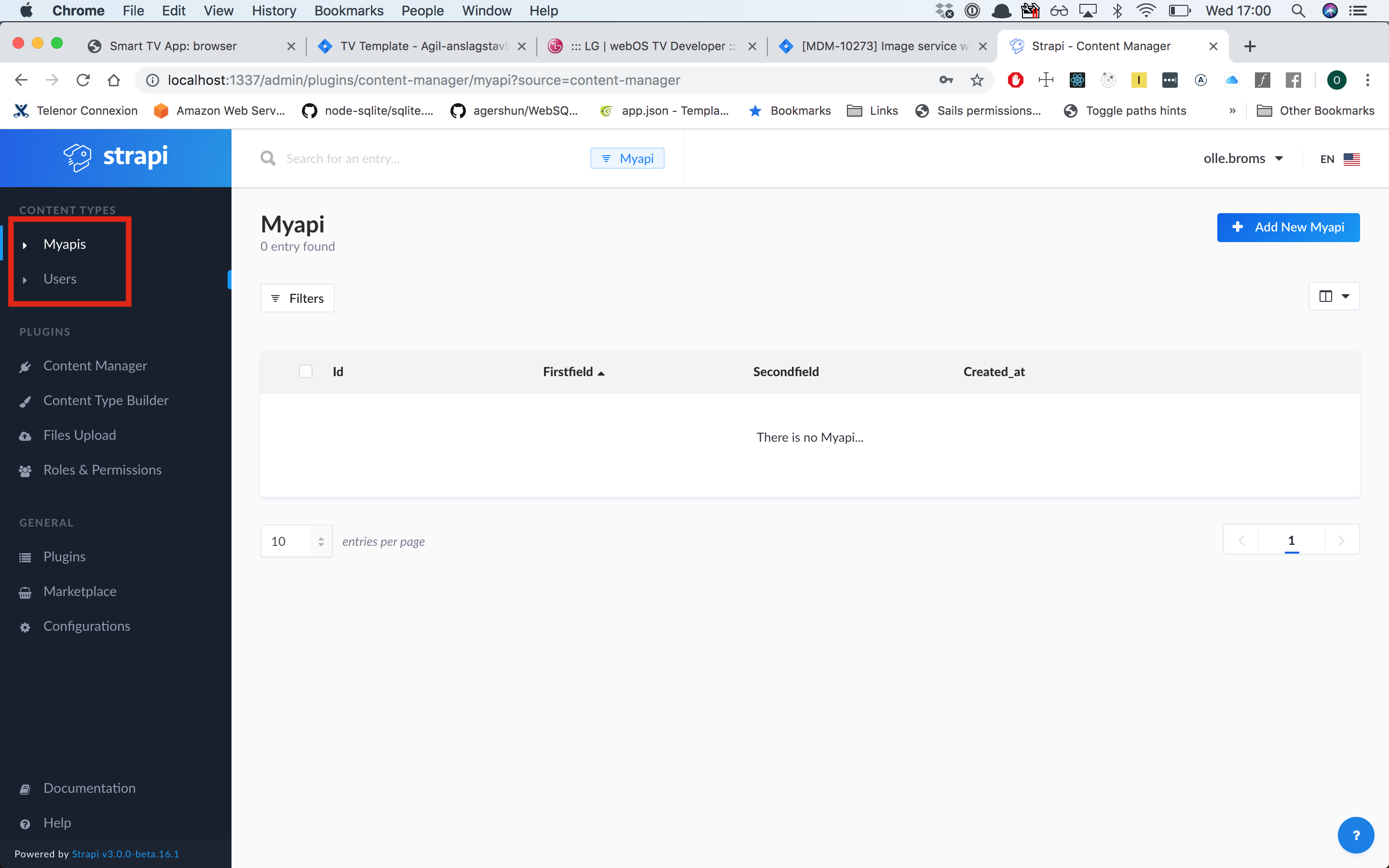This screenshot has height=868, width=1389.
Task: Click the search magnifier icon
Action: (x=268, y=159)
